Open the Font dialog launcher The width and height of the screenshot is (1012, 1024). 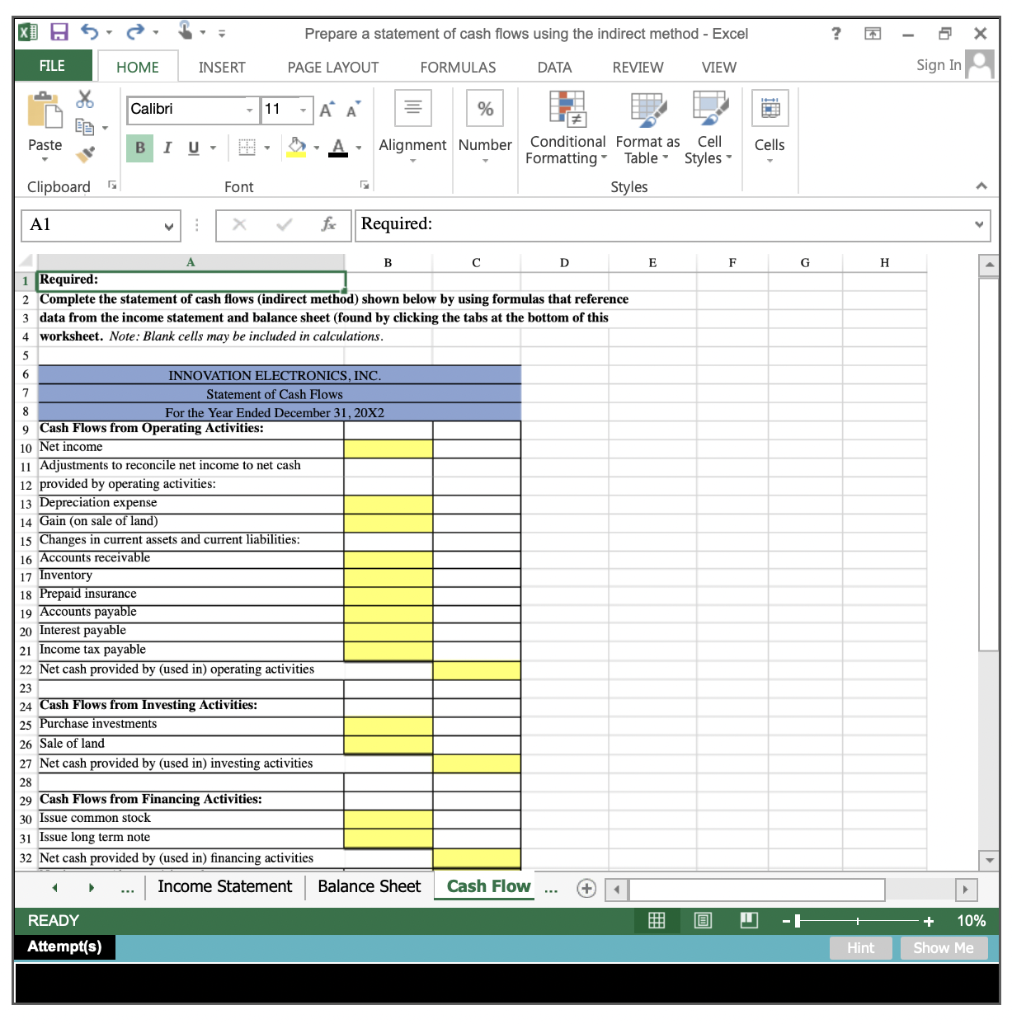364,185
